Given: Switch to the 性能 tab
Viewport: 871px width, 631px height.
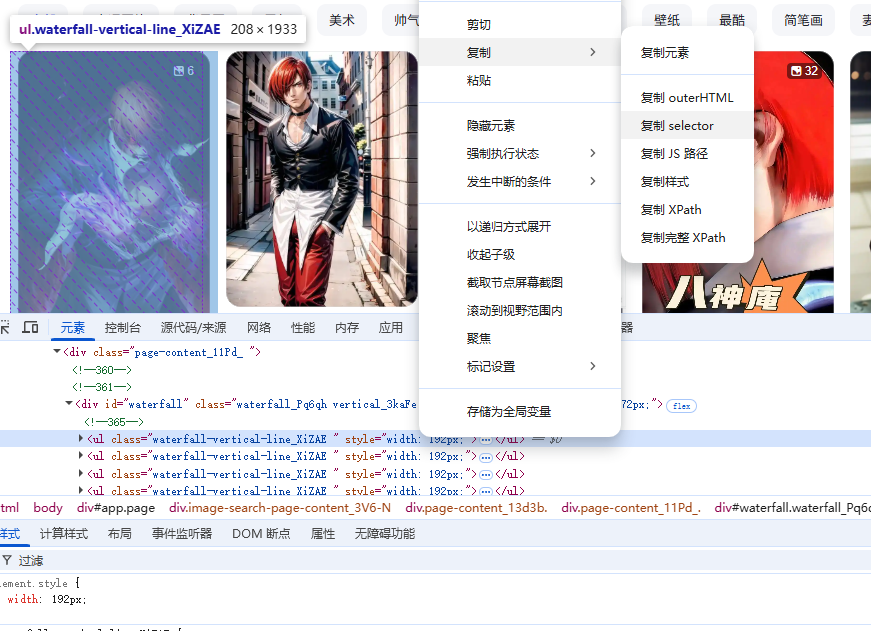Looking at the screenshot, I should tap(303, 328).
